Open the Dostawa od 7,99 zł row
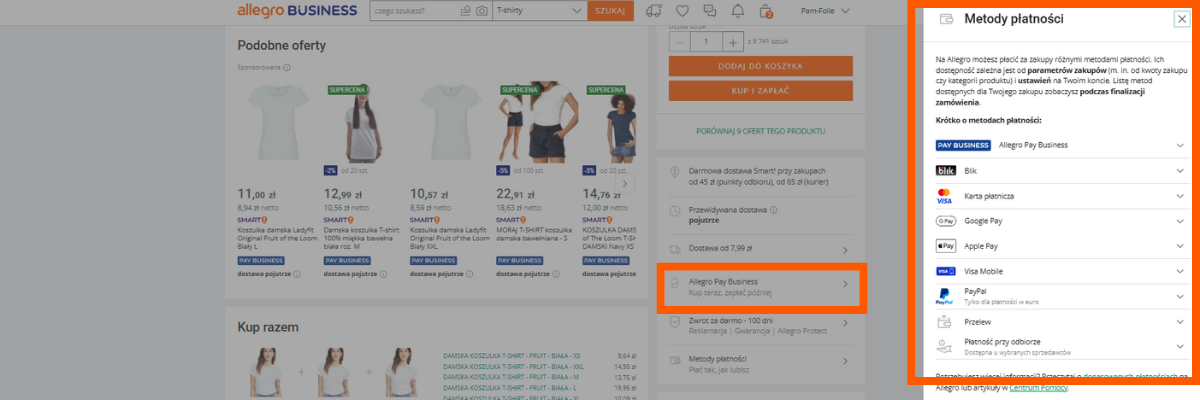 click(x=760, y=249)
